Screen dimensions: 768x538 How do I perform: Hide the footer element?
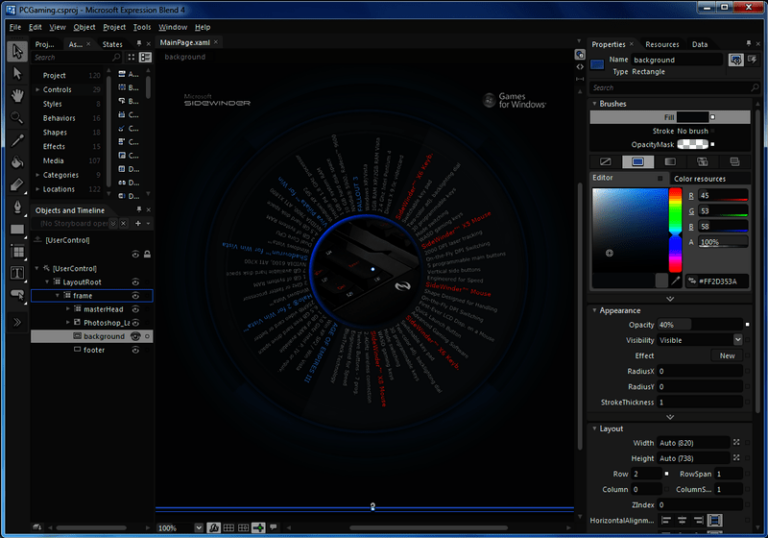click(136, 350)
